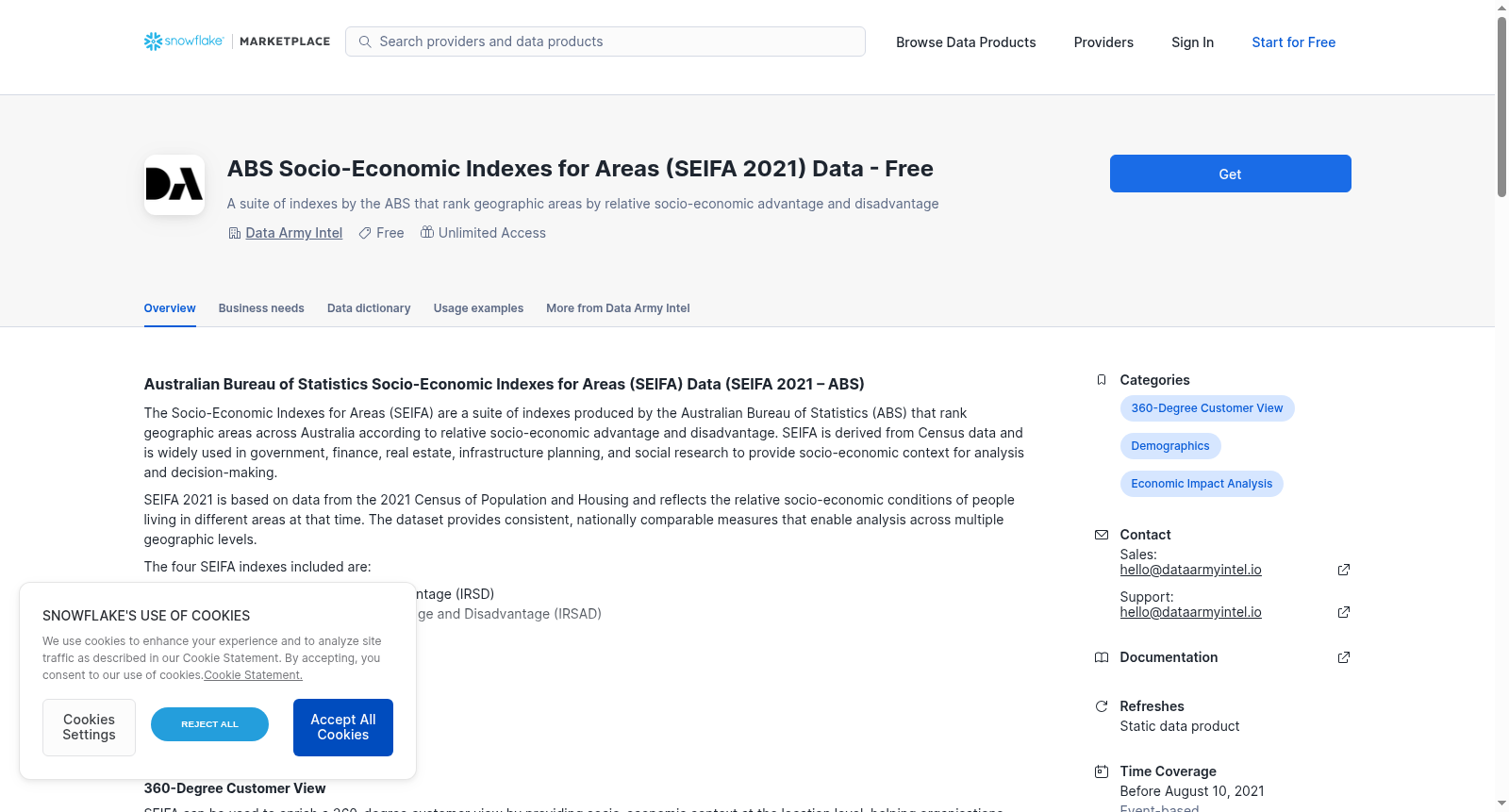Open Support email external link icon
Viewport: 1509px width, 812px height.
tap(1344, 612)
